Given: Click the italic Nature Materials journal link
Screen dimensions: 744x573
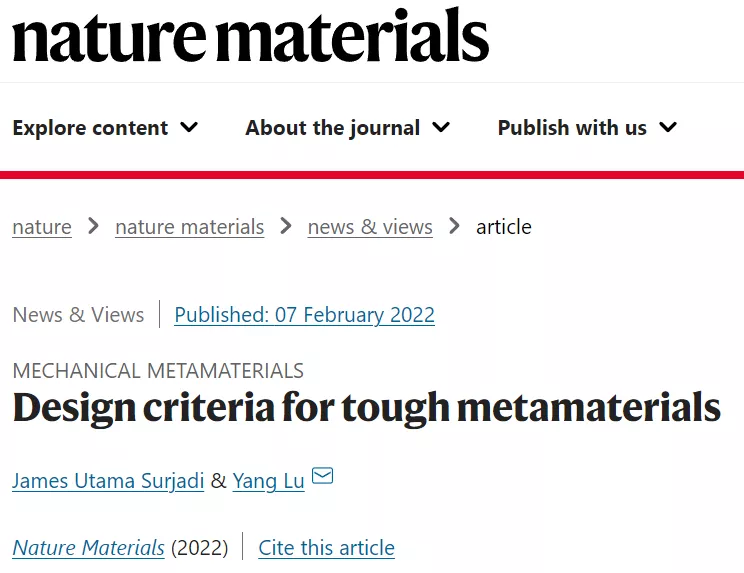Looking at the screenshot, I should point(88,548).
